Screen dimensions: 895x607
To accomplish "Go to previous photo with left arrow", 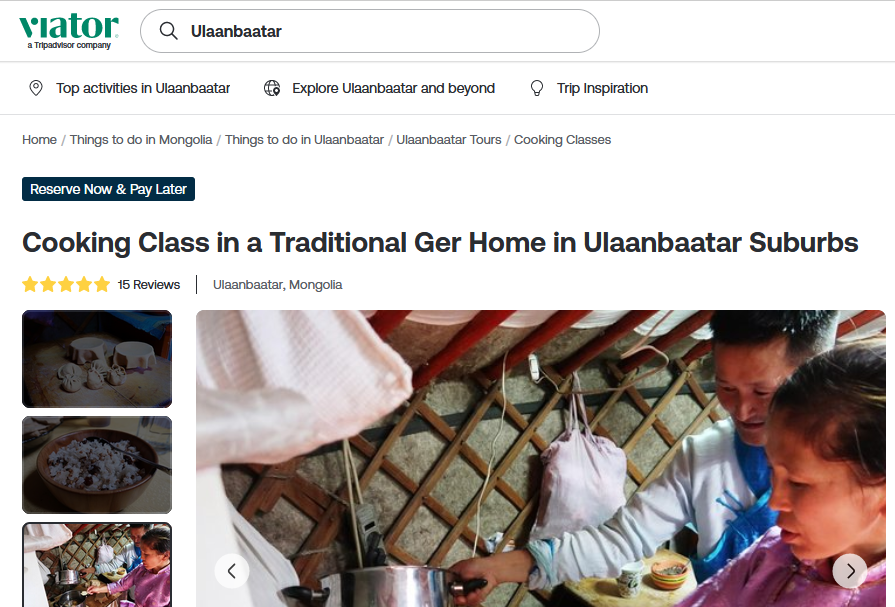I will tap(232, 570).
